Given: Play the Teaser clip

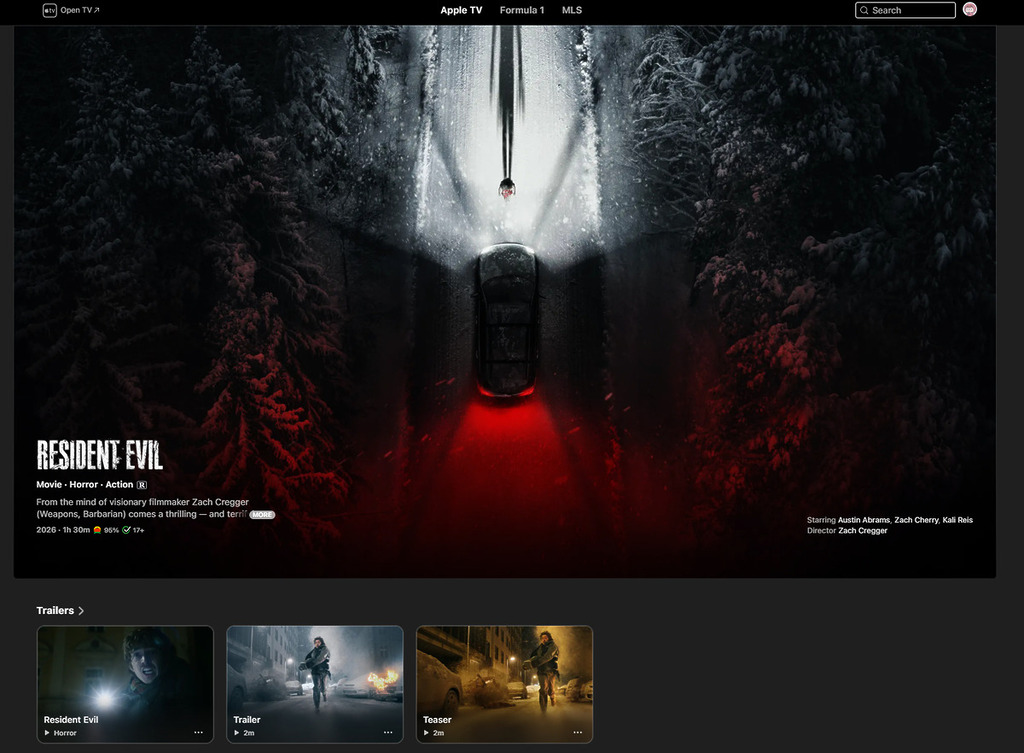Looking at the screenshot, I should click(426, 733).
